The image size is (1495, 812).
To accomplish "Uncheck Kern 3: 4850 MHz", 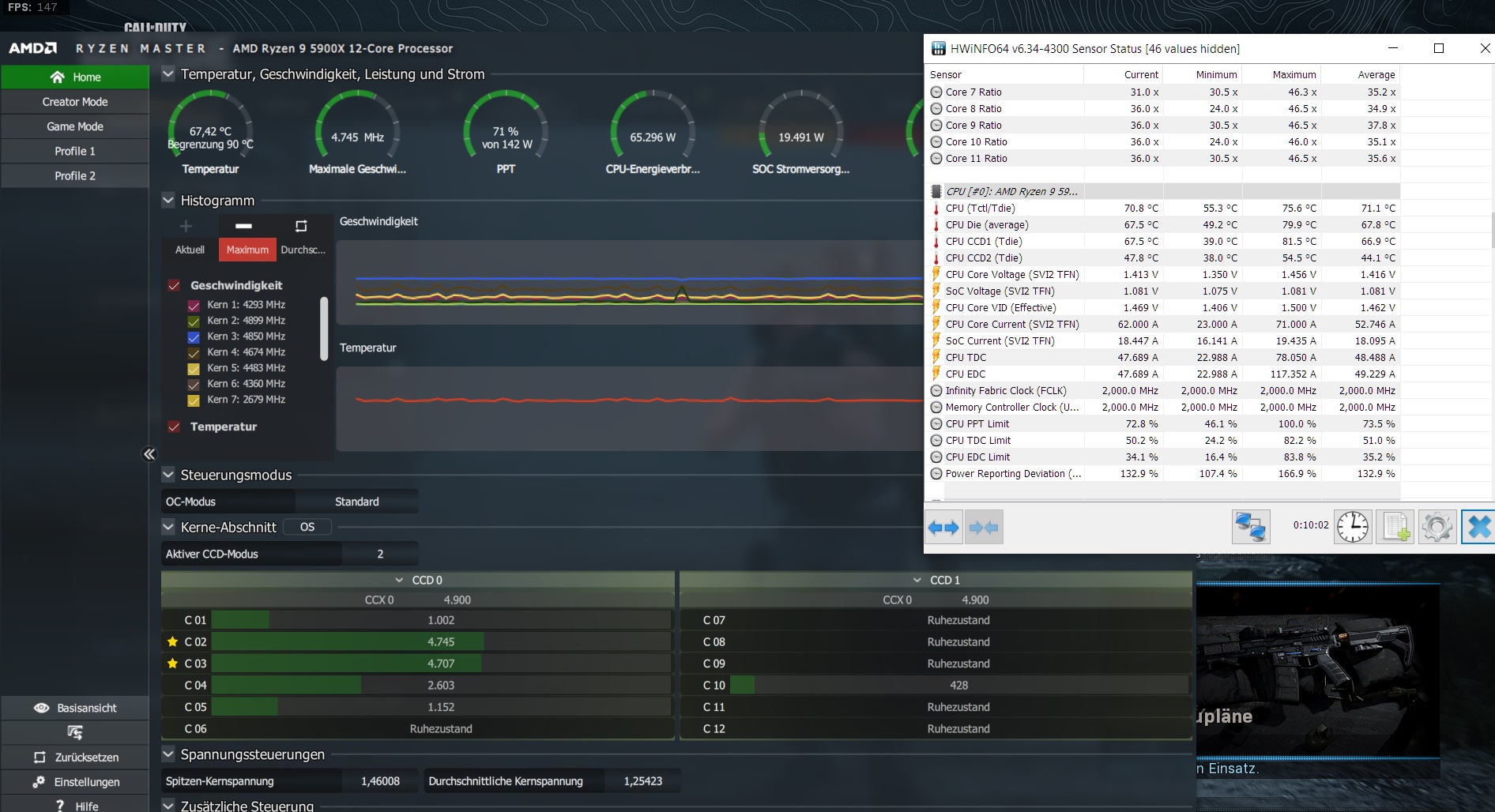I will (x=194, y=336).
